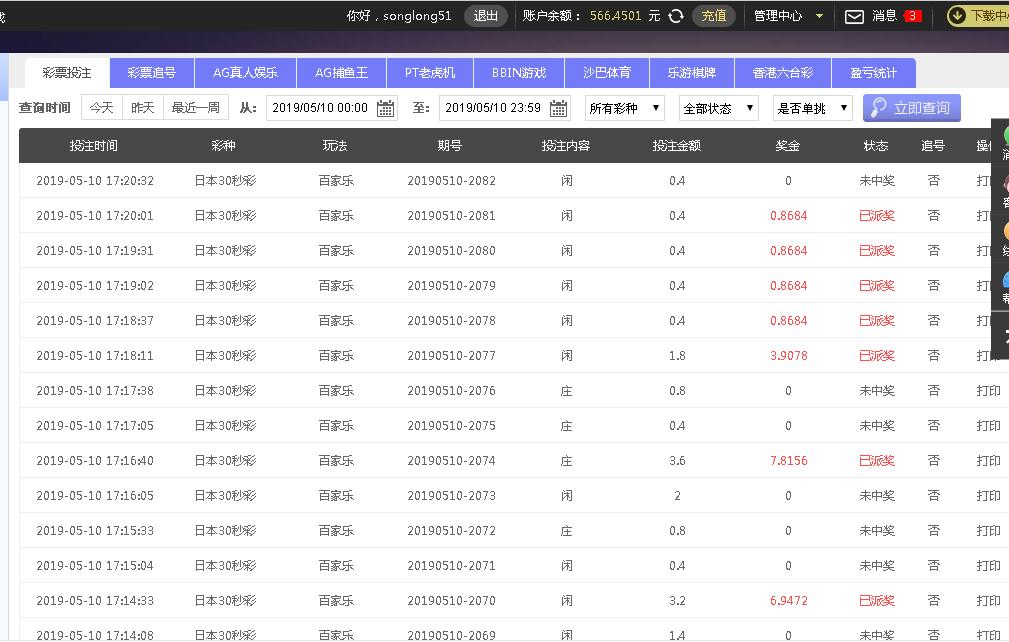Open the start date calendar picker

point(385,108)
